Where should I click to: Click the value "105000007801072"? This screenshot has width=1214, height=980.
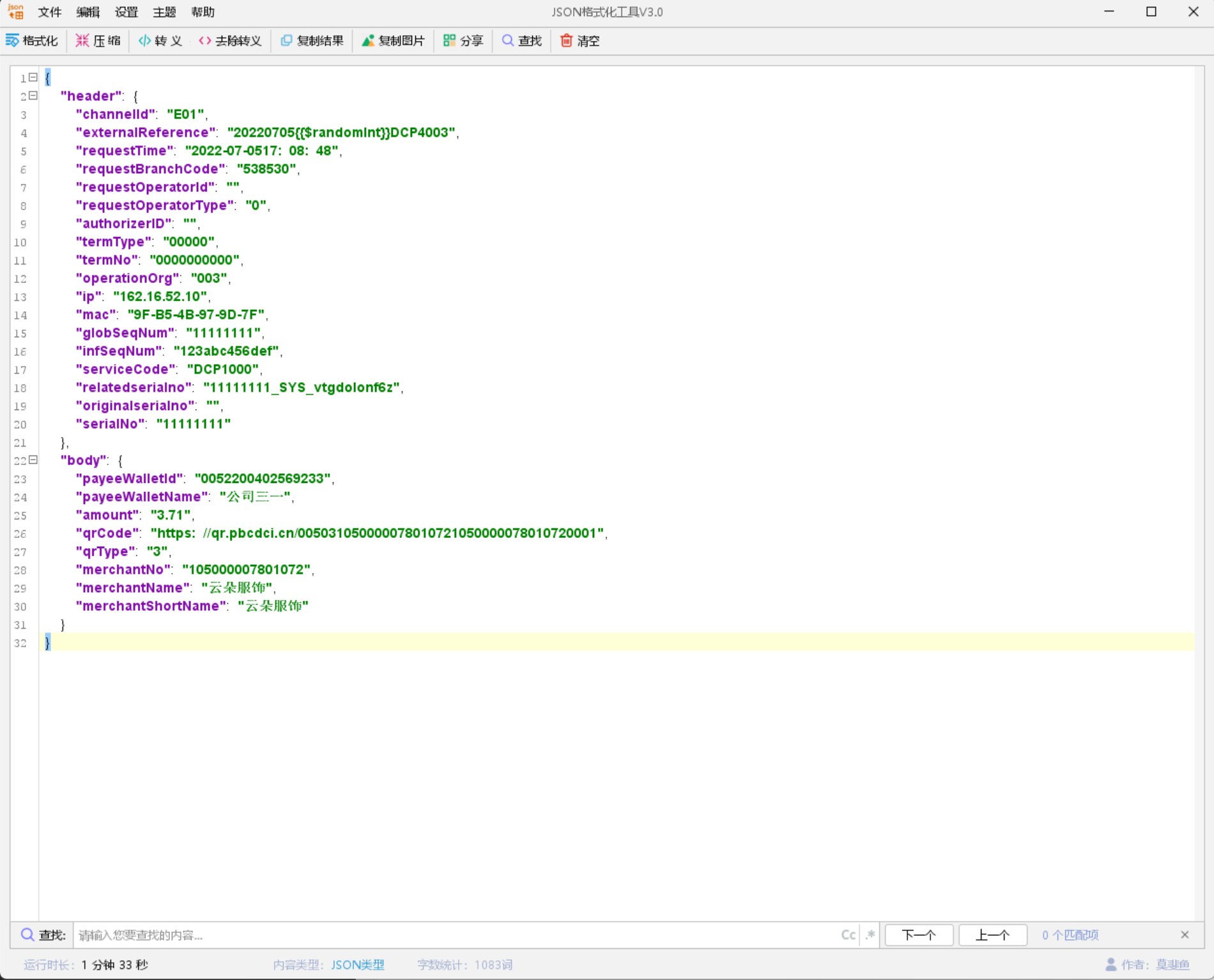(247, 569)
